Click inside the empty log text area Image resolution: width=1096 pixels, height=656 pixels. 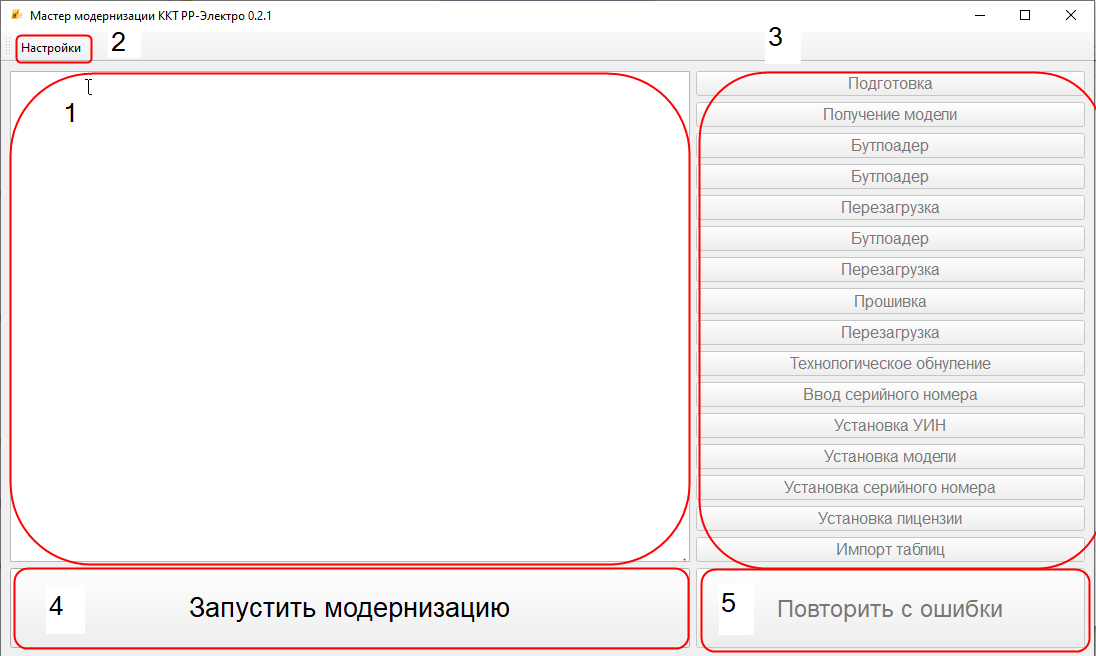click(350, 320)
